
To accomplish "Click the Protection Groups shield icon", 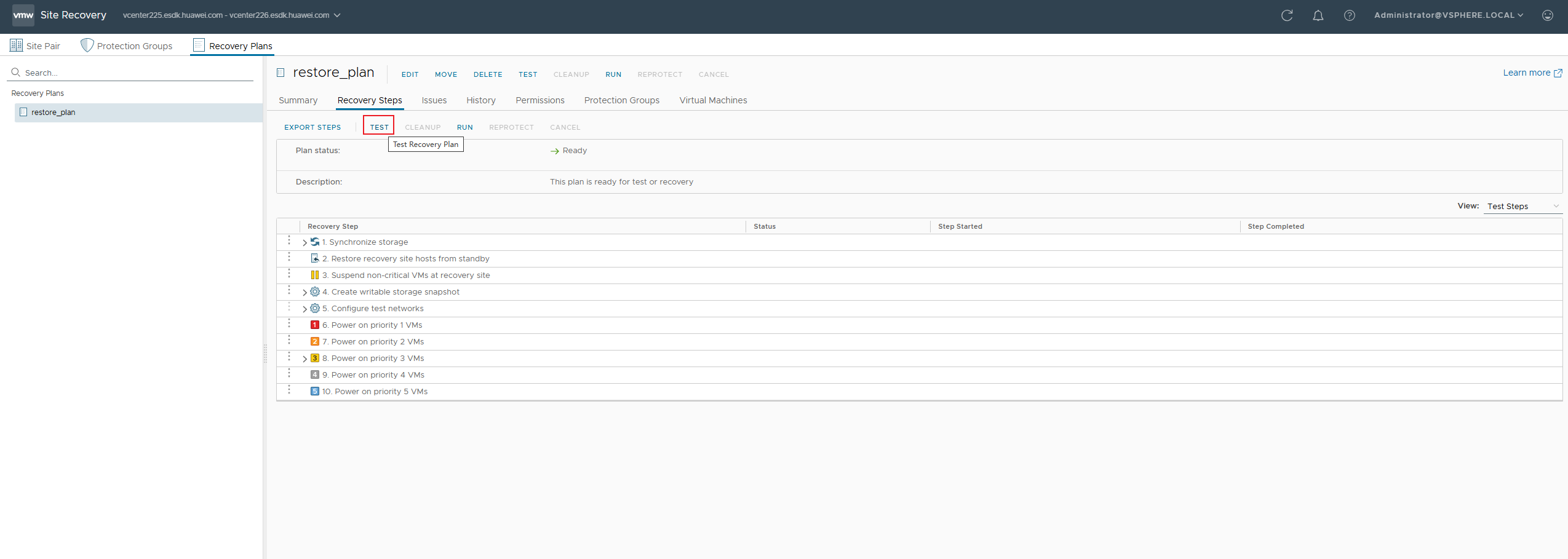I will pos(87,46).
